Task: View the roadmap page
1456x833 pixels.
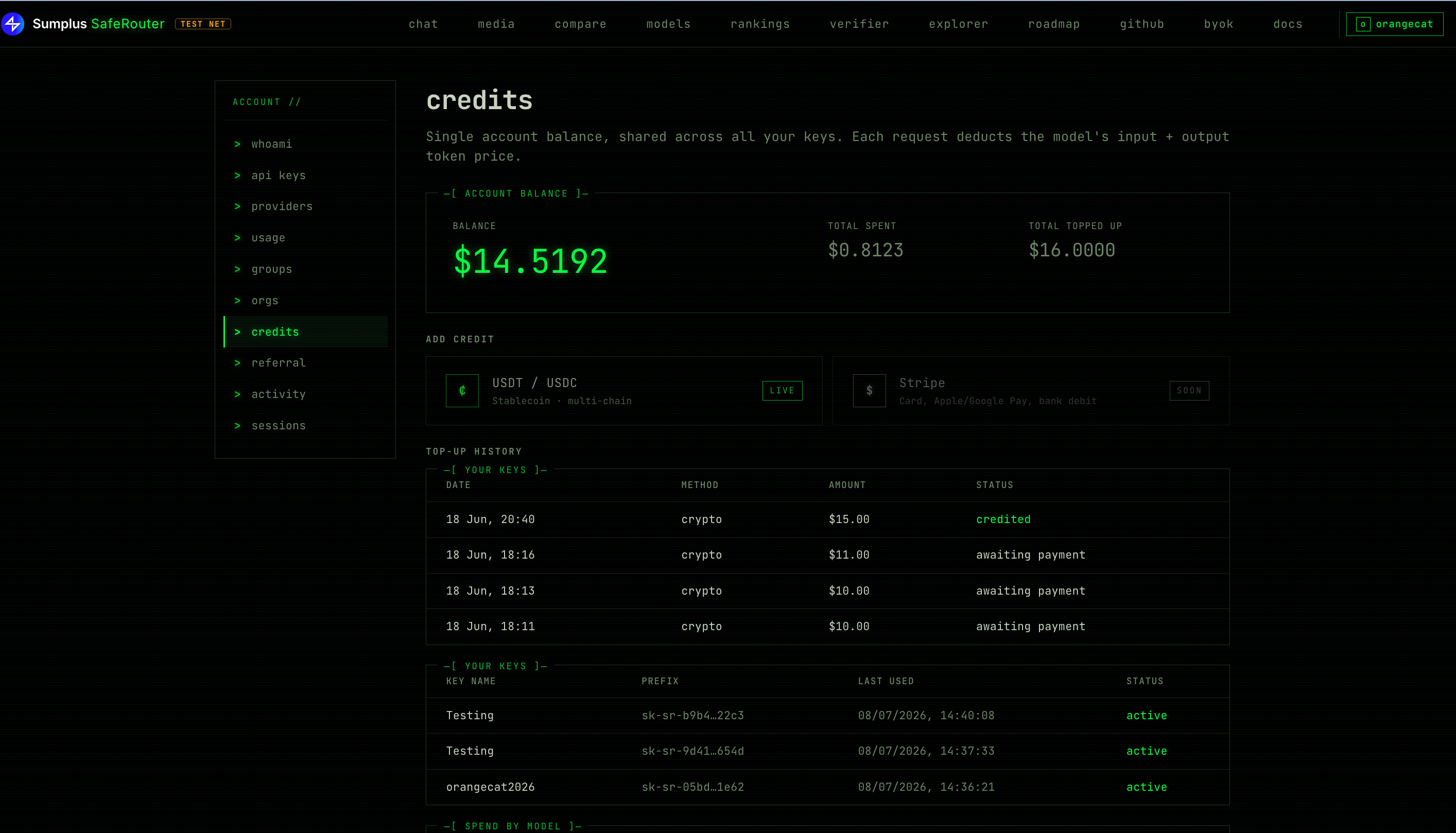Action: [x=1054, y=24]
